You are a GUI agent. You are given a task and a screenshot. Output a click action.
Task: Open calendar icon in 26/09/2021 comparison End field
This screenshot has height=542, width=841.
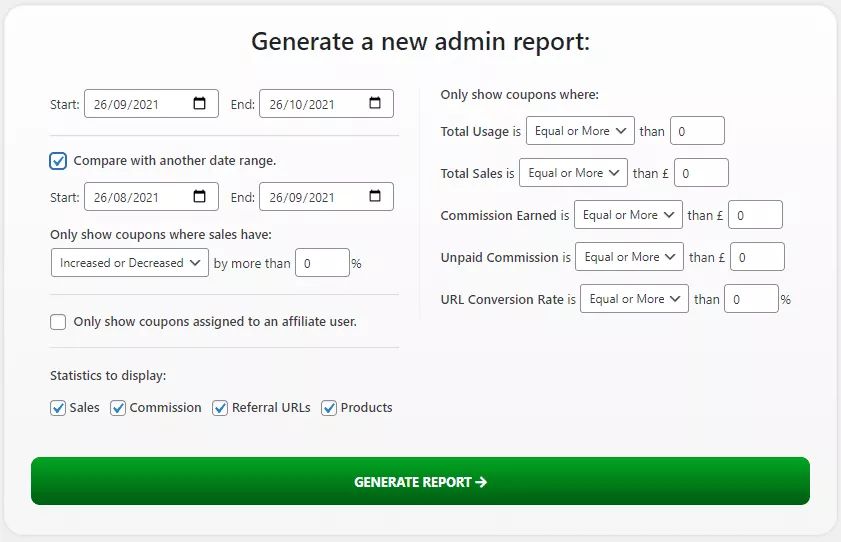coord(375,196)
